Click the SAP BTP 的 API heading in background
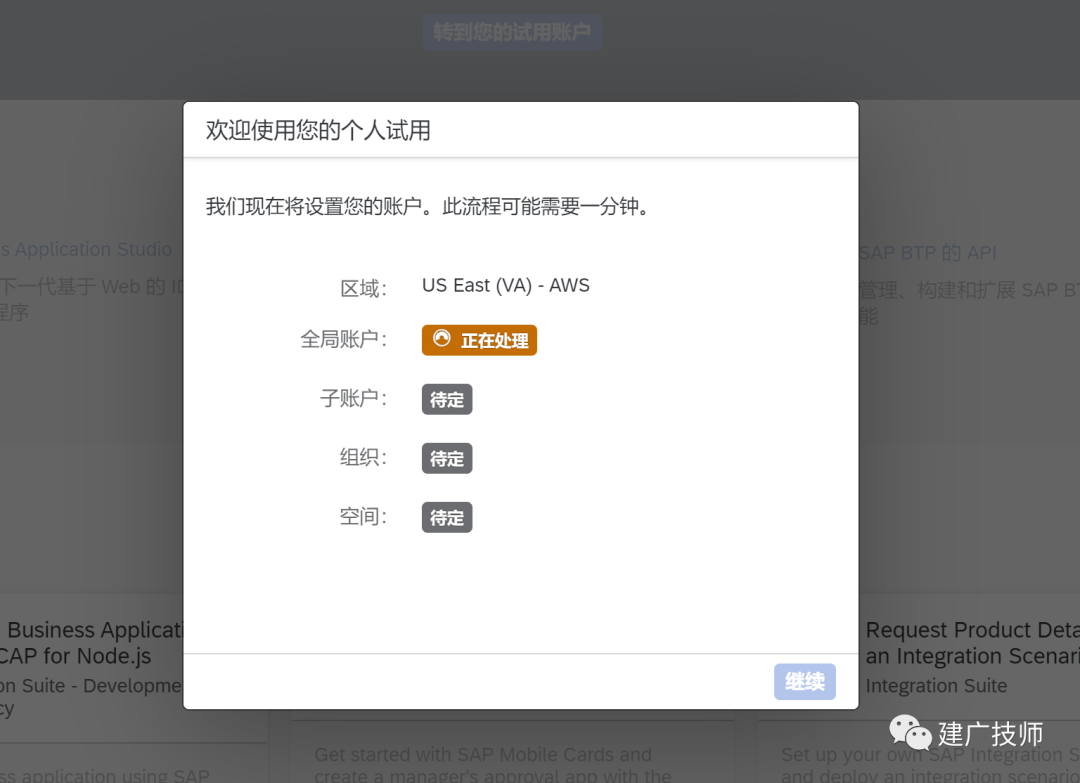The image size is (1080, 783). tap(928, 253)
